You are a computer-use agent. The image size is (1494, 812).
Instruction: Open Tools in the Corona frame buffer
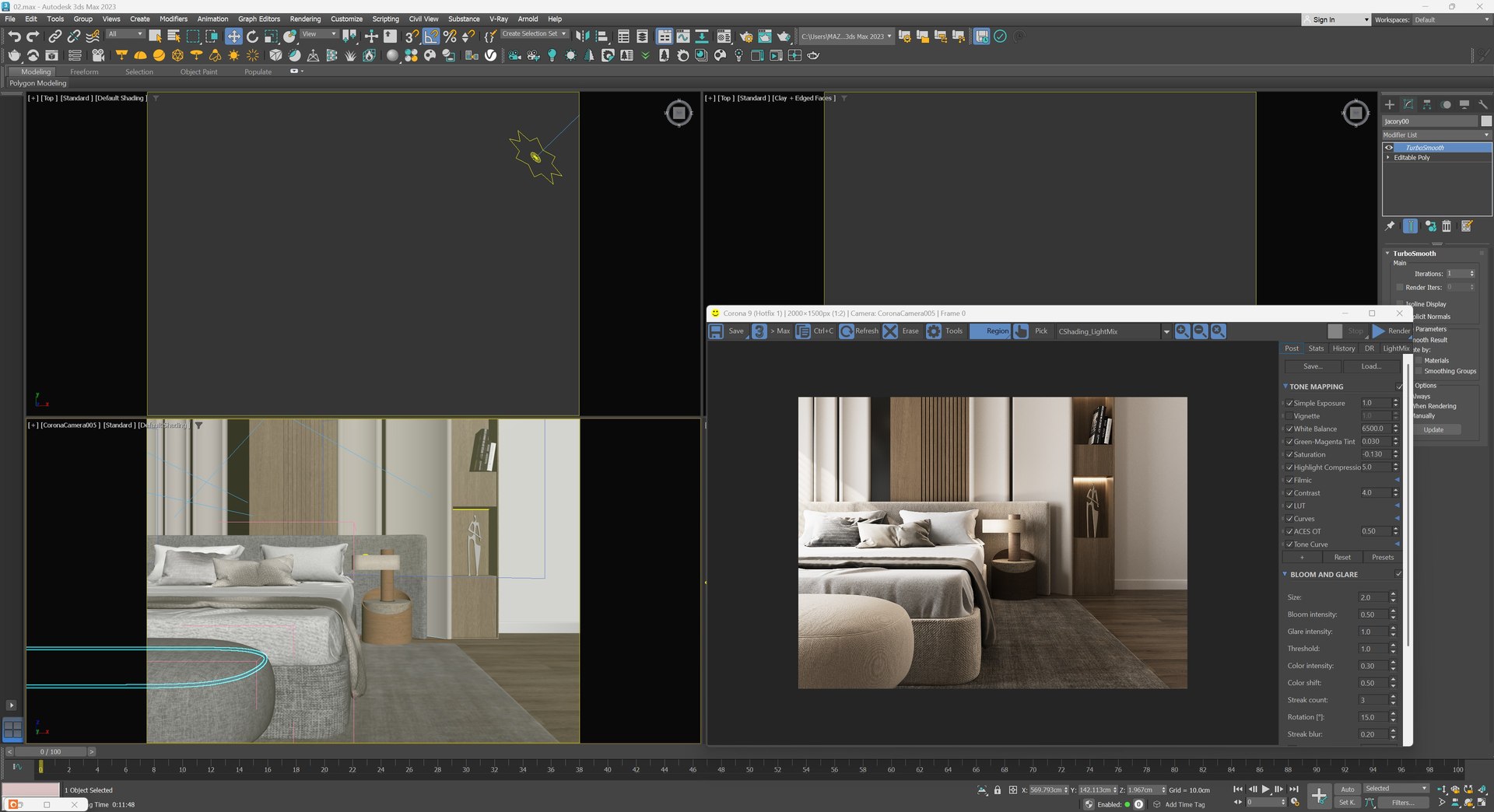944,331
